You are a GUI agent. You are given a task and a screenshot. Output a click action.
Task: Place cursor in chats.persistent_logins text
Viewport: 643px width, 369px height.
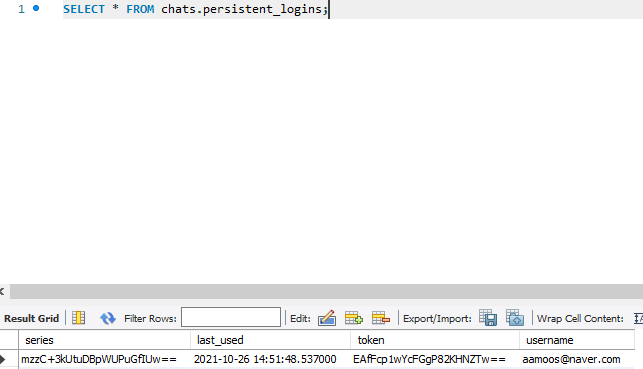[x=242, y=9]
